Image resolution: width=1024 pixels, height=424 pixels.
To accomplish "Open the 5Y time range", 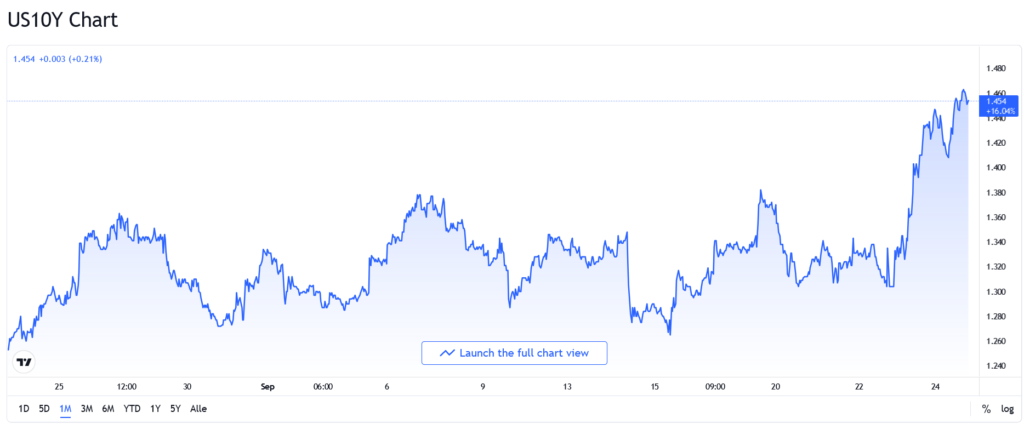I will click(175, 408).
